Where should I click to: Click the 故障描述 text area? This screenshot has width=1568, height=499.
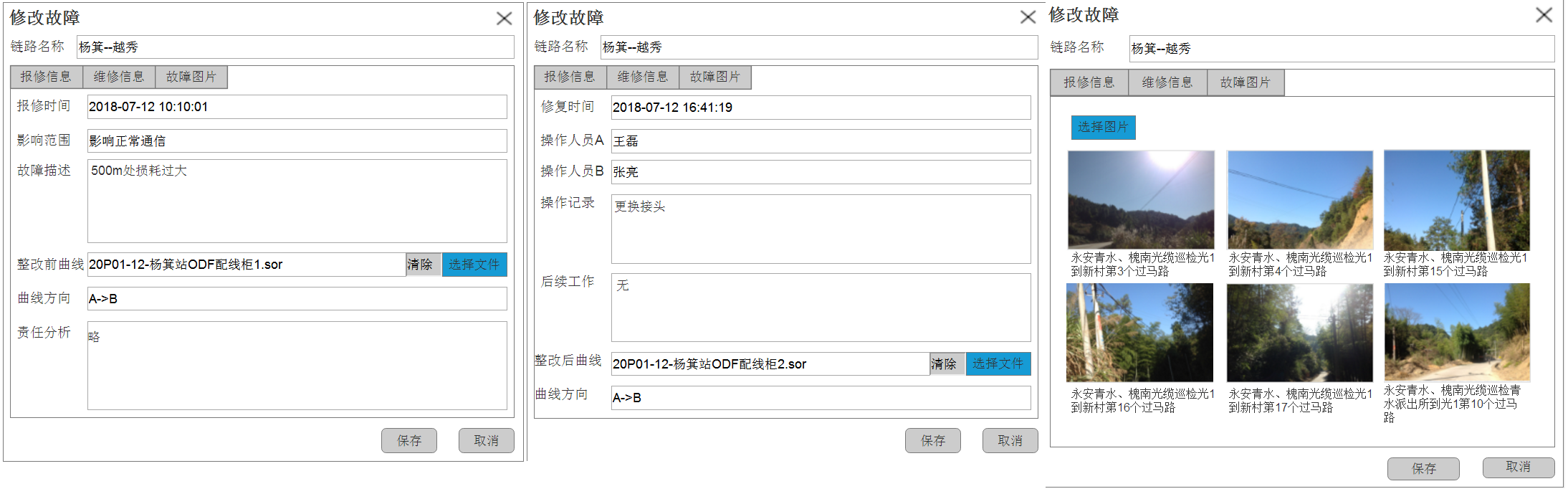pos(297,201)
